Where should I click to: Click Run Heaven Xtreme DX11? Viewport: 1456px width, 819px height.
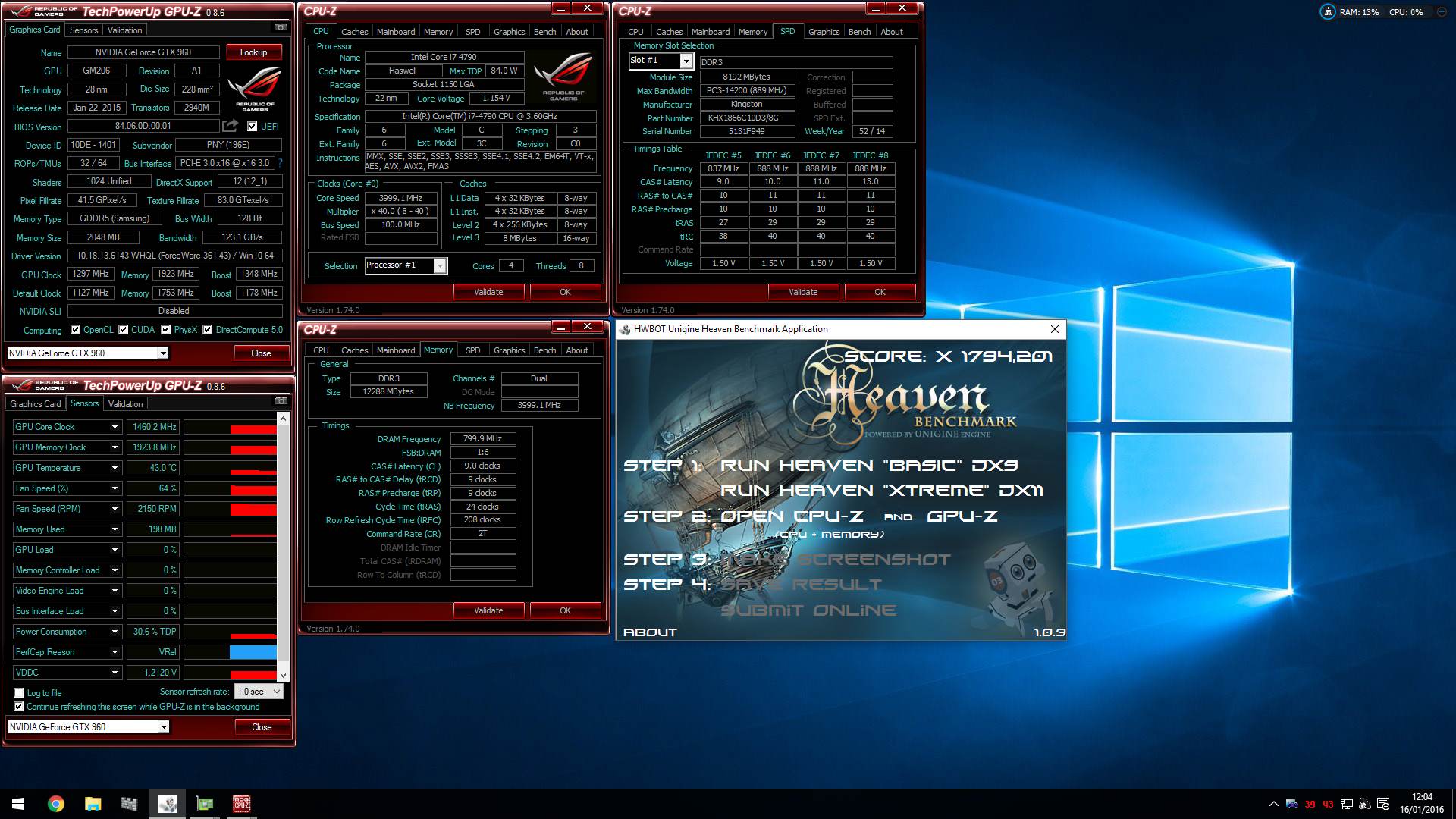882,491
